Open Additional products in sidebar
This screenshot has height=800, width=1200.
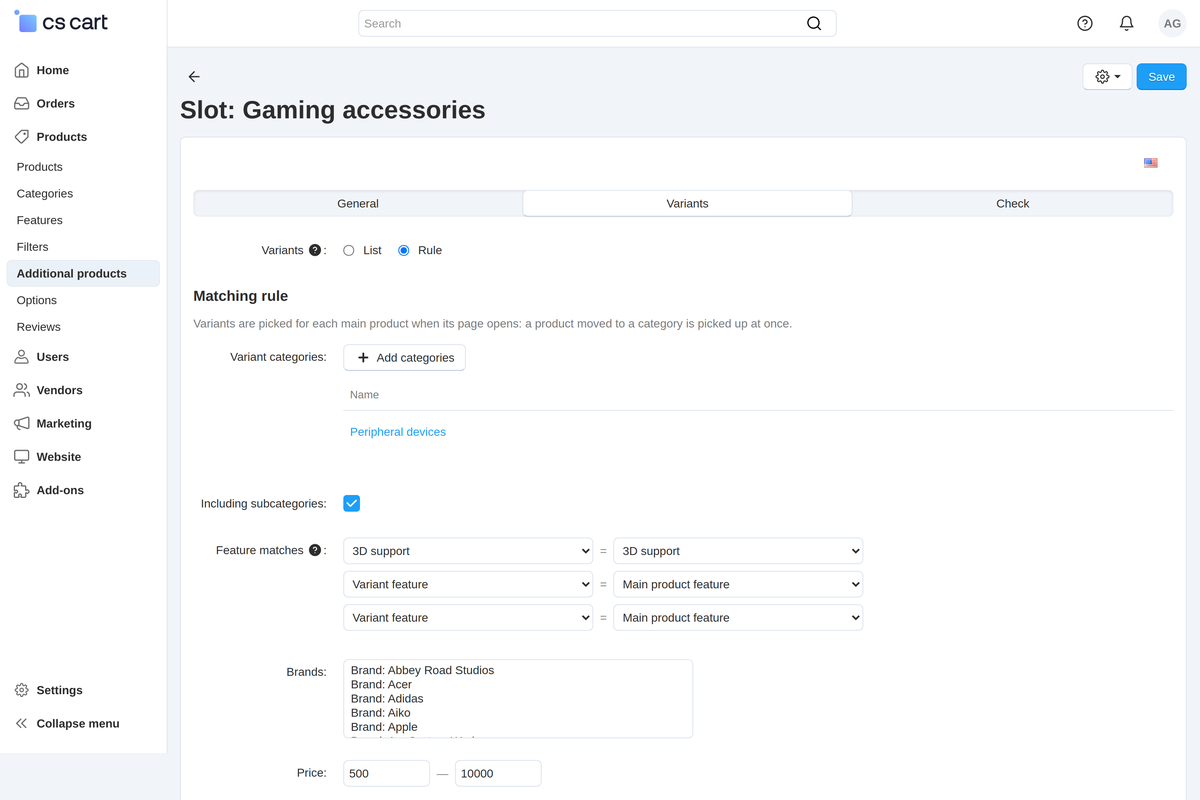tap(83, 273)
